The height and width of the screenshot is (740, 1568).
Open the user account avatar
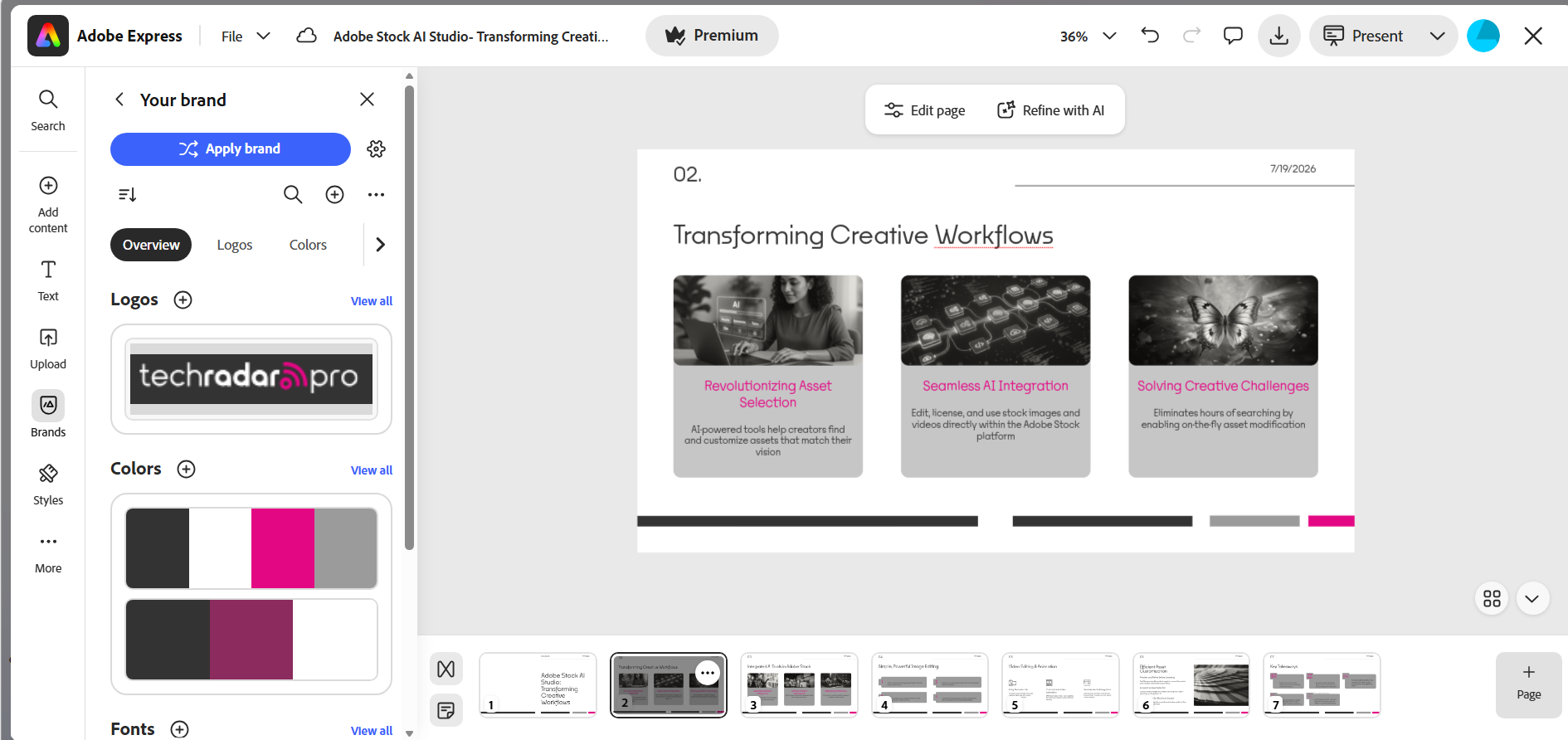click(x=1483, y=36)
